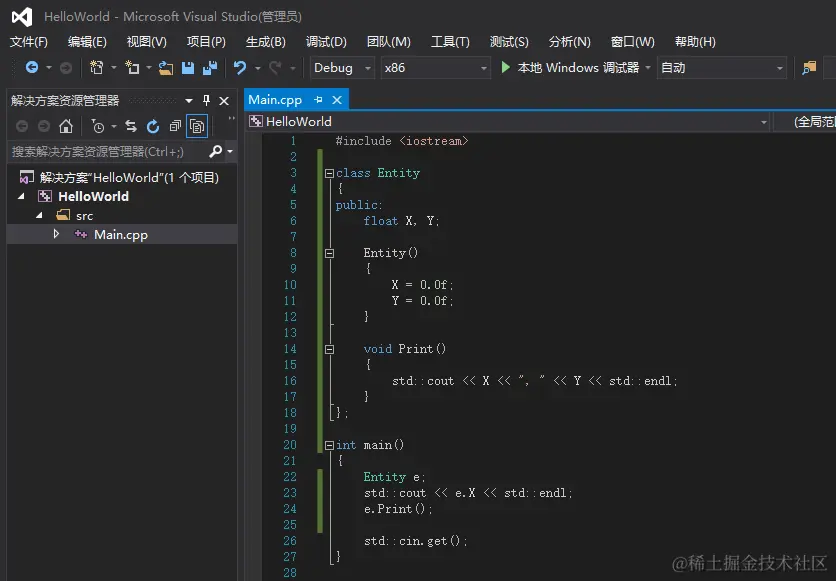This screenshot has width=836, height=581.
Task: Open the Undo history dropdown
Action: 258,68
